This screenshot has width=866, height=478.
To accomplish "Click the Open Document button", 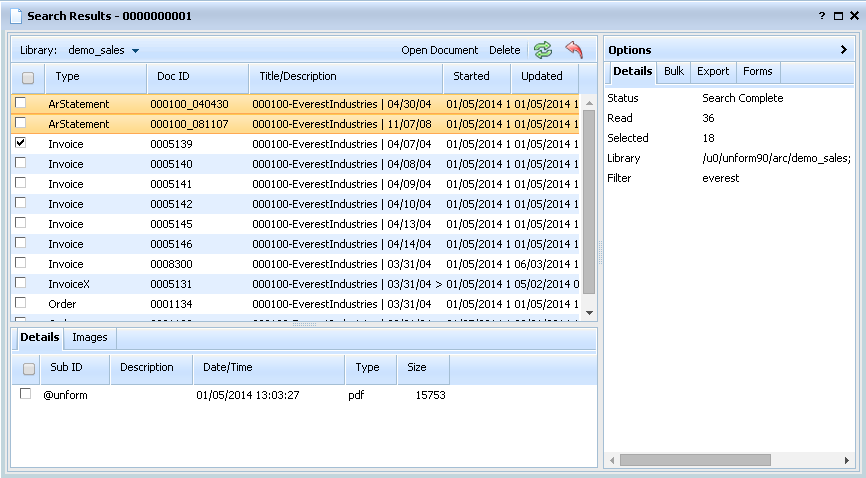I will pos(440,50).
